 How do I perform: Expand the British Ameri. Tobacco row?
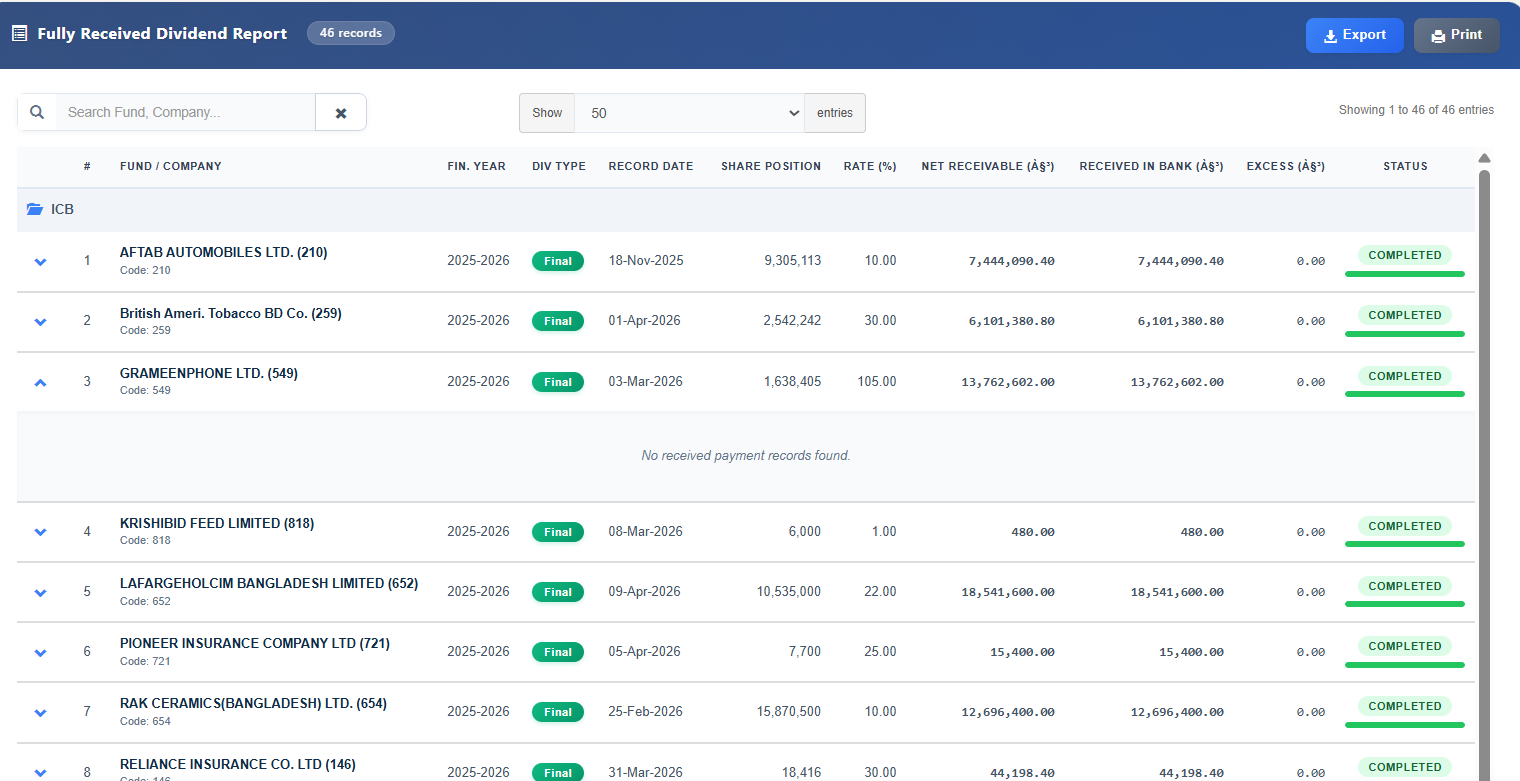click(x=41, y=321)
